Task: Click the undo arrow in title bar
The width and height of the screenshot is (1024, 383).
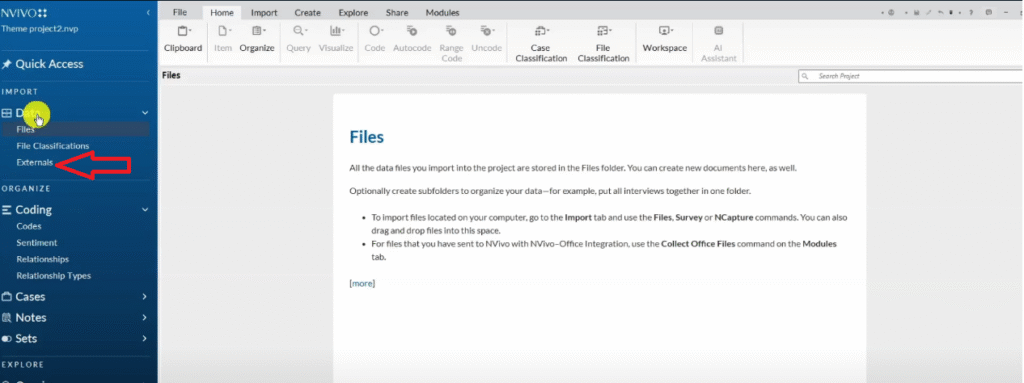Action: point(940,12)
